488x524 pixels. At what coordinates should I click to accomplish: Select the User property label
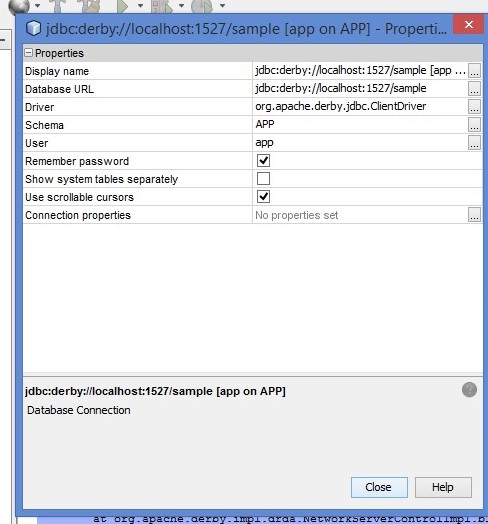(36, 143)
